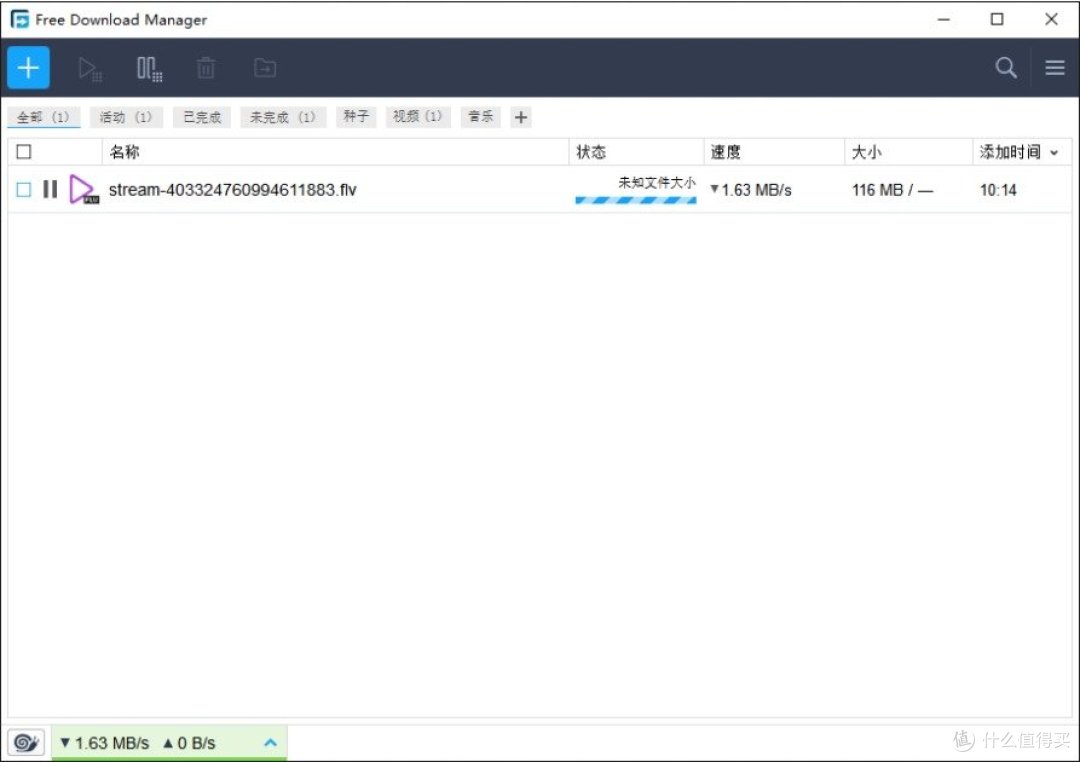Open the hamburger main menu
Image resolution: width=1080 pixels, height=762 pixels.
tap(1055, 68)
